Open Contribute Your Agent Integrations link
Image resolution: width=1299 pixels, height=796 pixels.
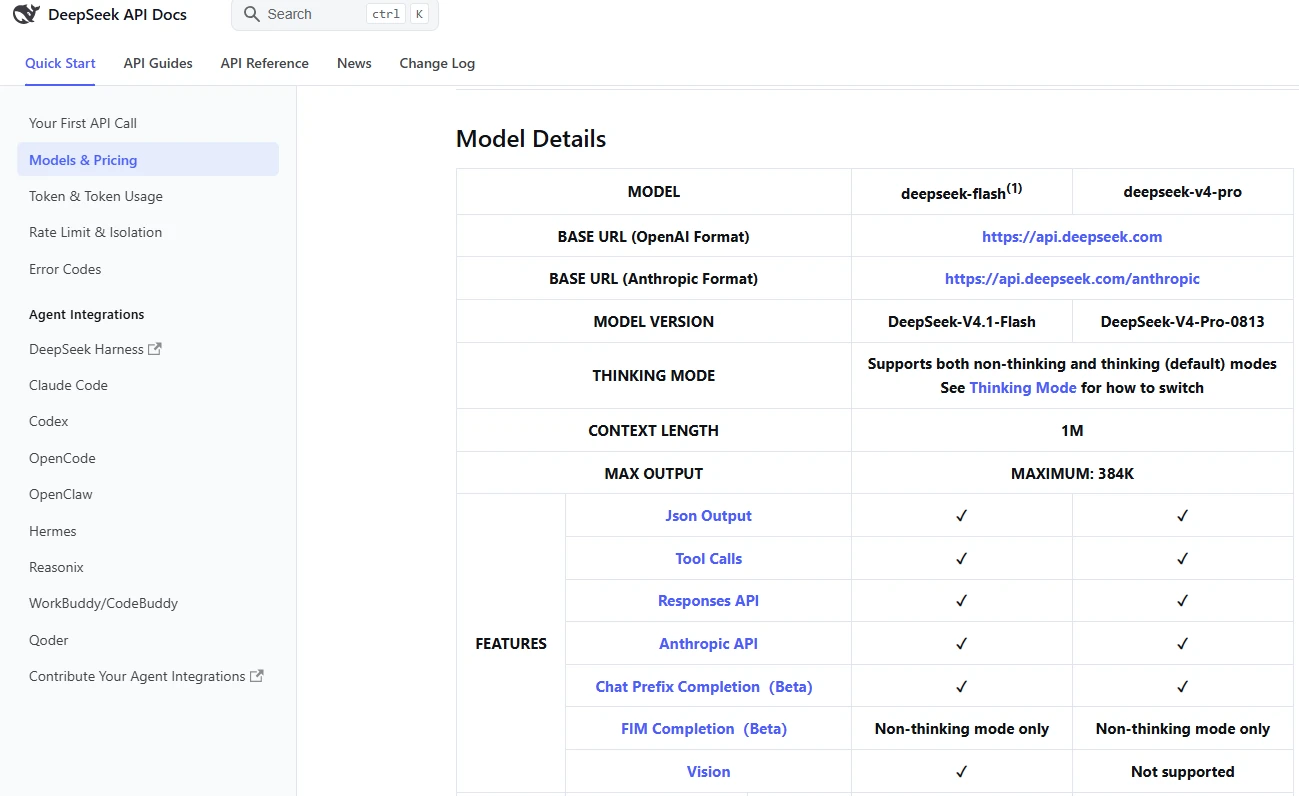[x=137, y=676]
